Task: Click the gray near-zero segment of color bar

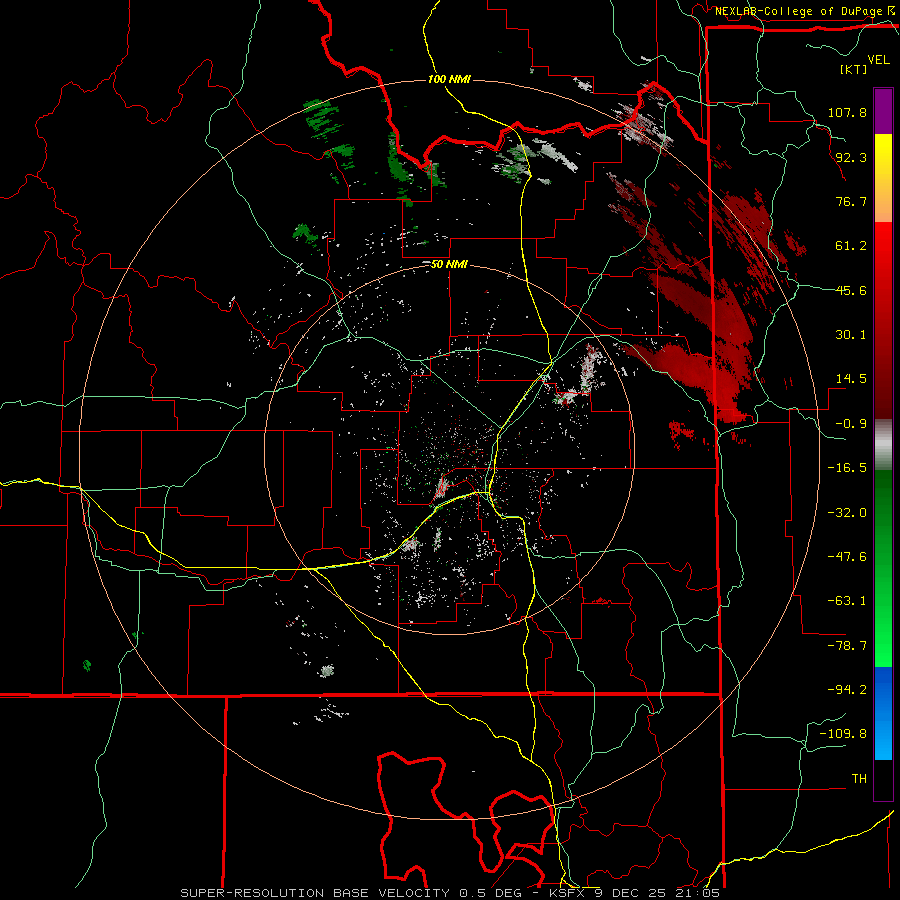Action: (x=883, y=445)
